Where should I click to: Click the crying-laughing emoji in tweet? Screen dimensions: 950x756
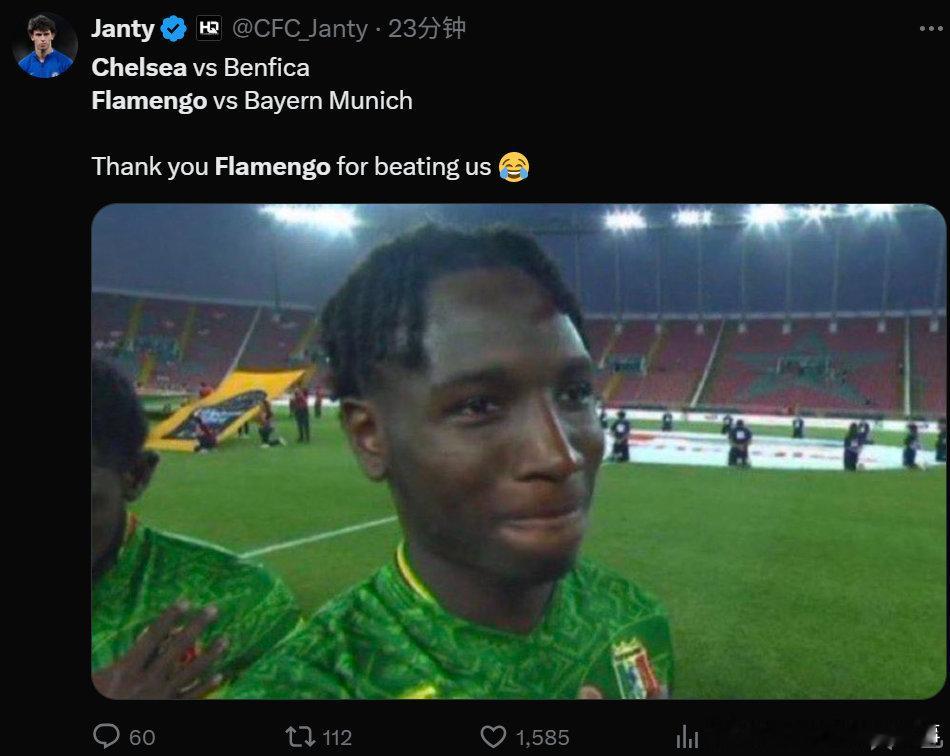(514, 167)
